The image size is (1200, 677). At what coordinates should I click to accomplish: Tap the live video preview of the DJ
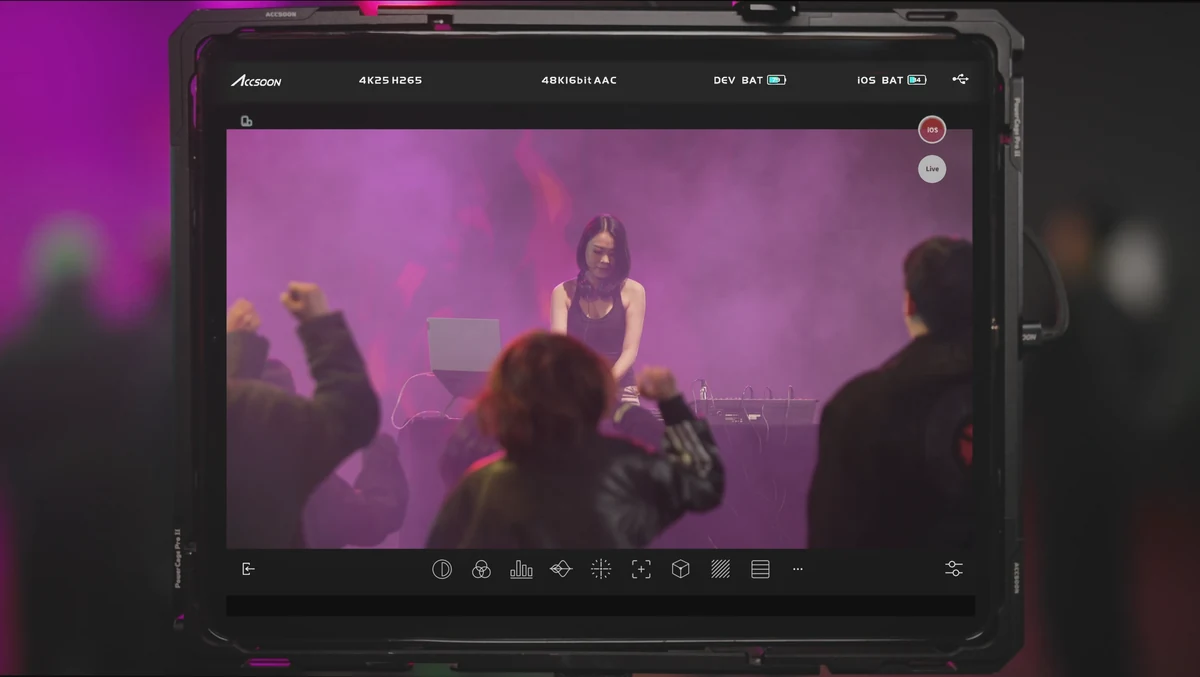599,339
